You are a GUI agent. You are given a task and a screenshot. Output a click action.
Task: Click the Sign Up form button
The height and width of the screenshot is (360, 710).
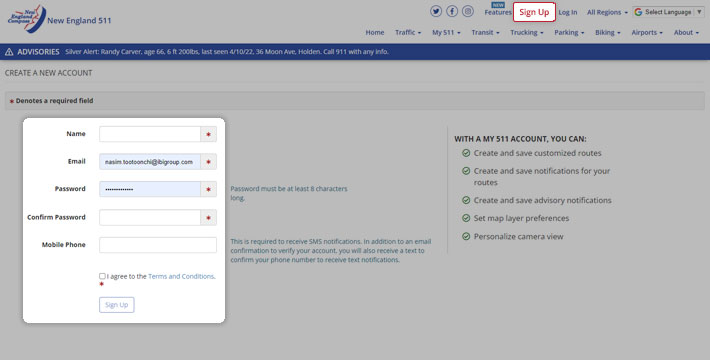point(117,305)
